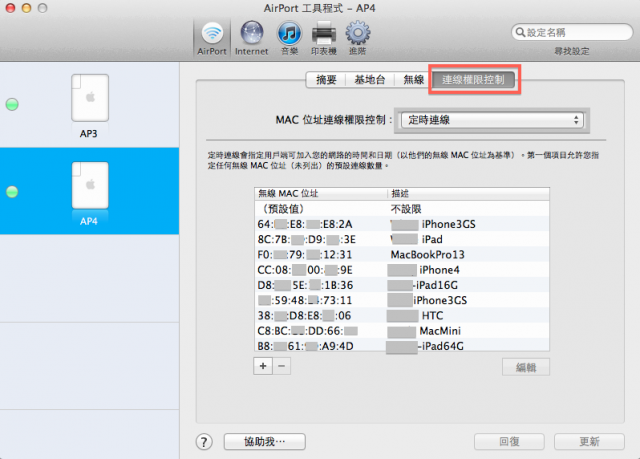The image size is (640, 459).
Task: Select the iPad16G row
Action: coord(402,285)
